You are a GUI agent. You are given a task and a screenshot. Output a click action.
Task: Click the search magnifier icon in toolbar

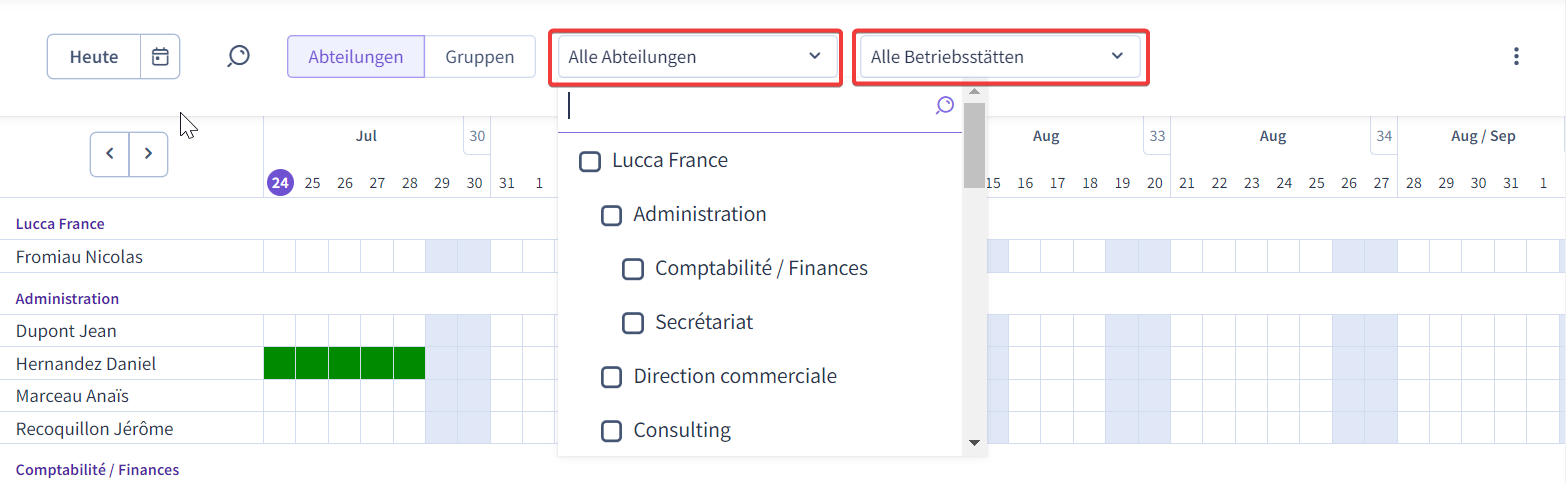(x=238, y=56)
